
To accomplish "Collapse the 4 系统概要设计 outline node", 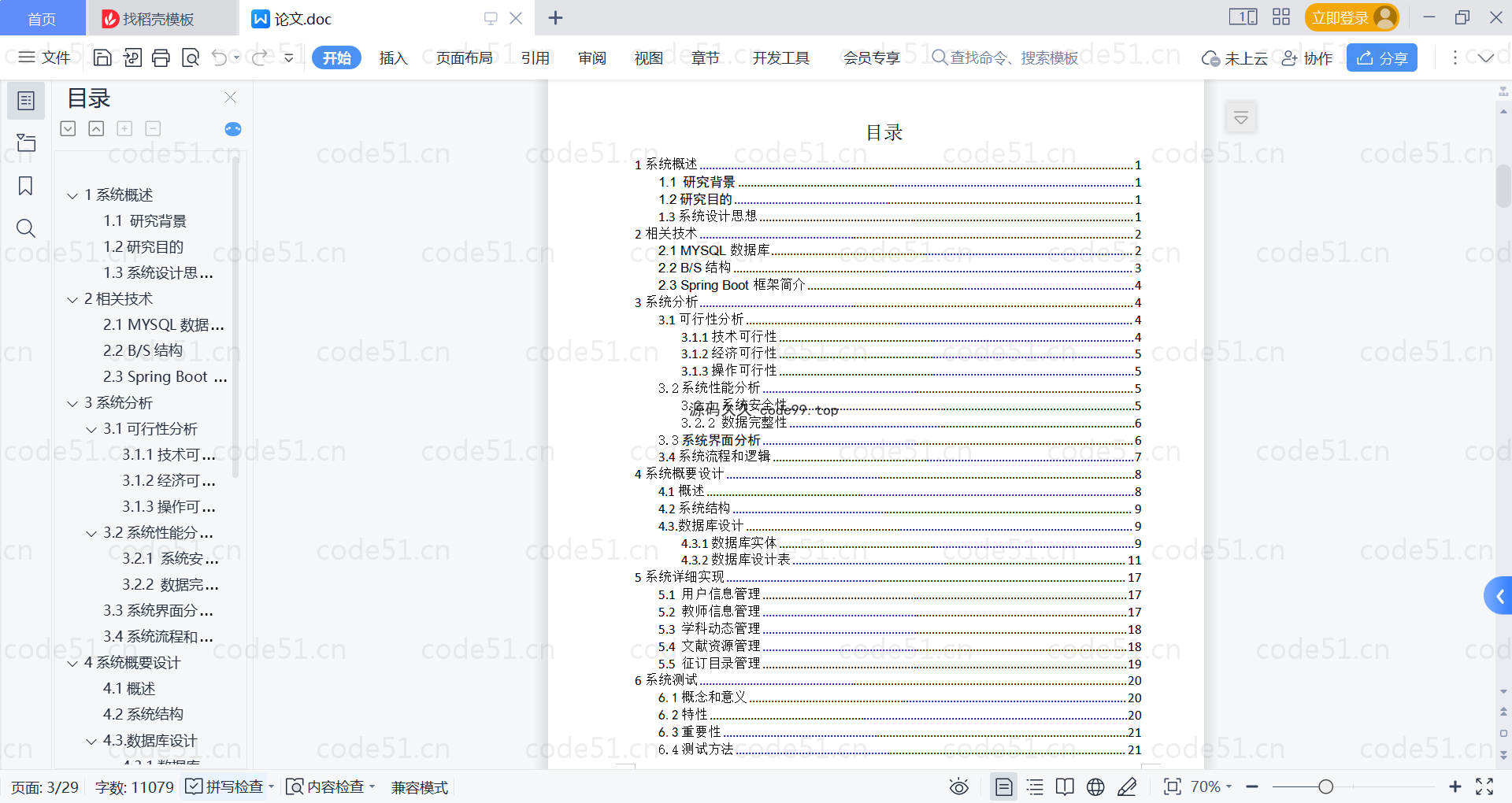I will click(72, 664).
